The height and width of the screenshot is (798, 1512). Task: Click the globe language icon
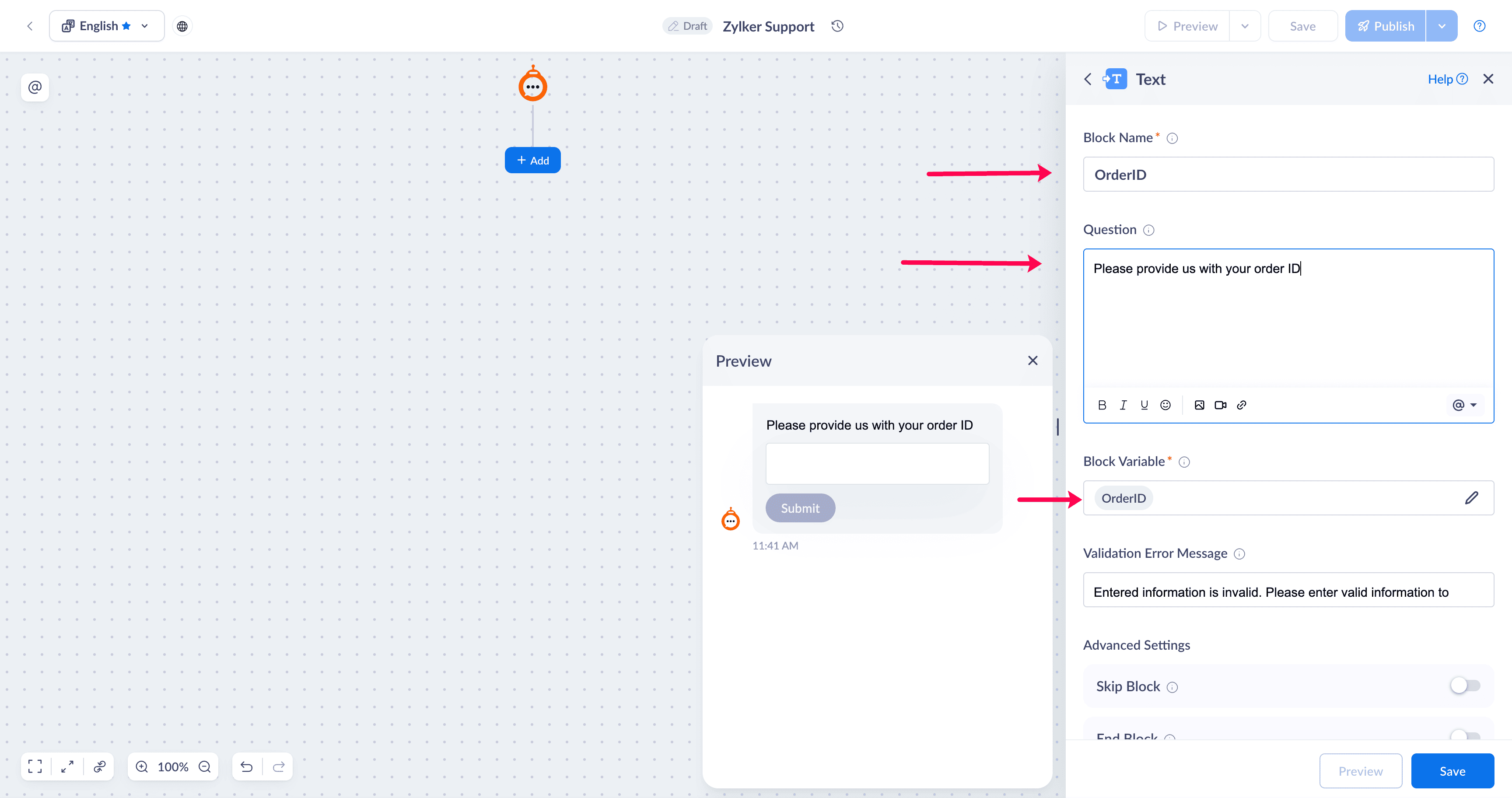pyautogui.click(x=182, y=26)
